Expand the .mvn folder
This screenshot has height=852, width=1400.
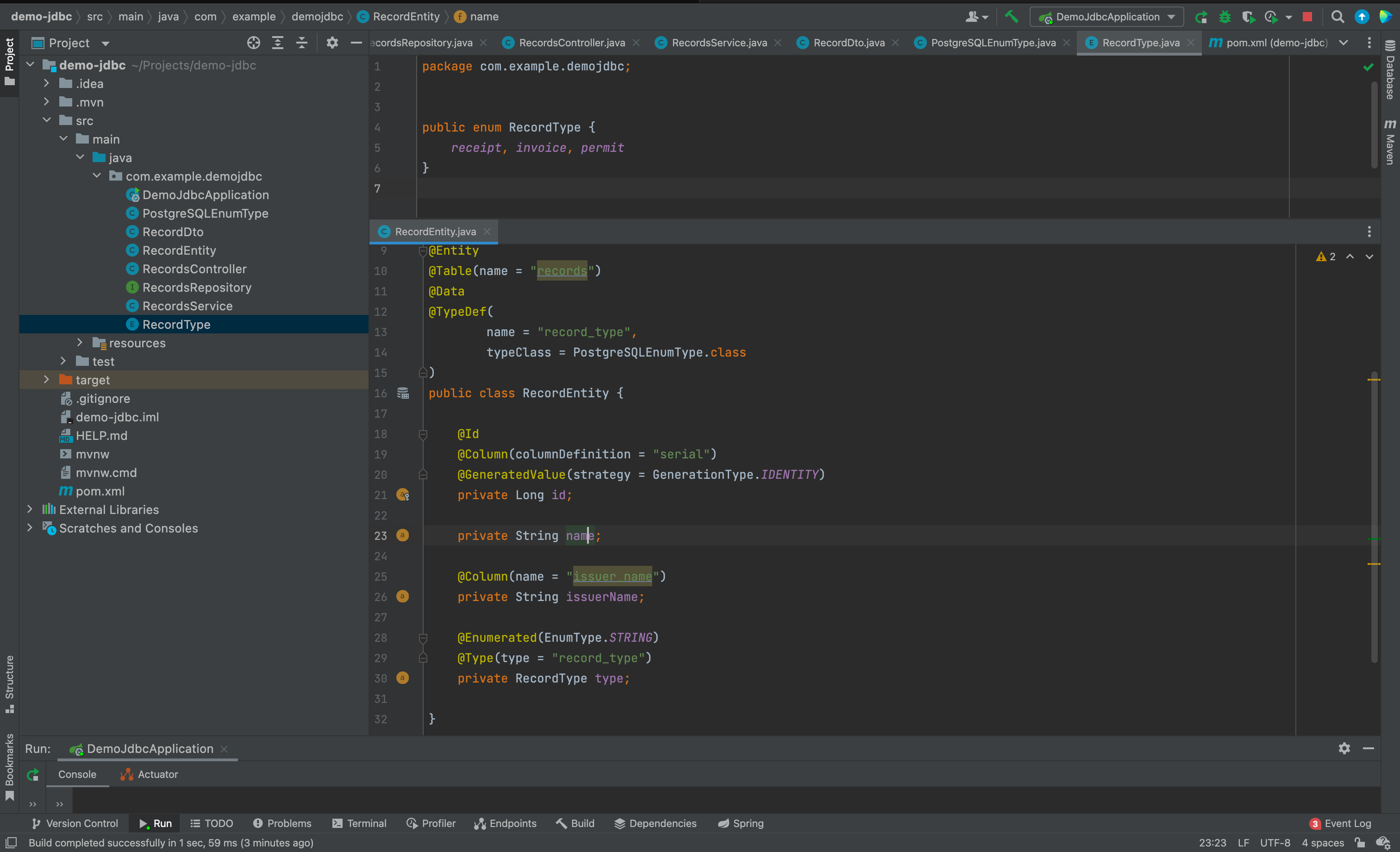pos(47,102)
